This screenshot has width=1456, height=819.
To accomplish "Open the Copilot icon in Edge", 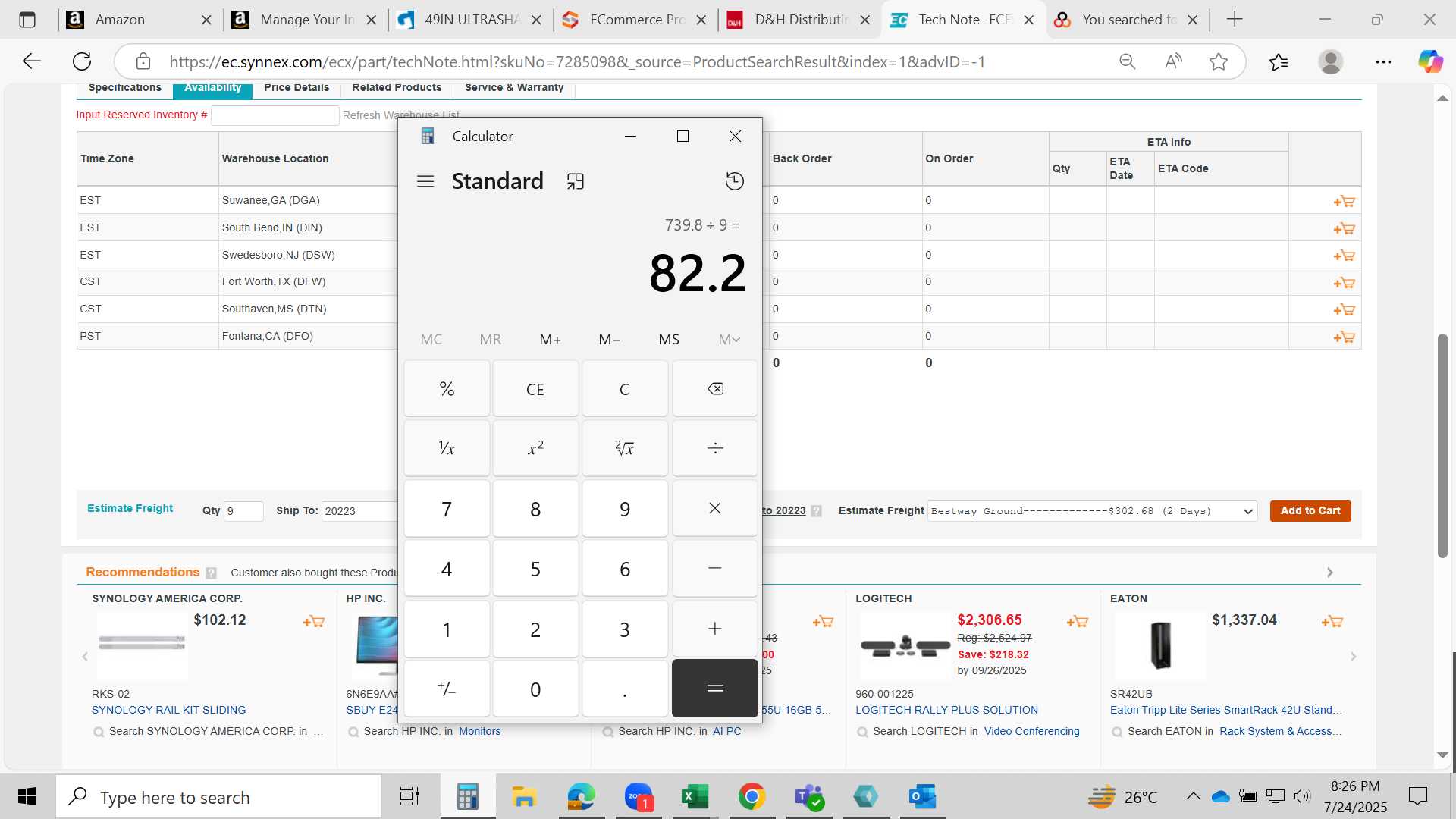I will (1430, 61).
